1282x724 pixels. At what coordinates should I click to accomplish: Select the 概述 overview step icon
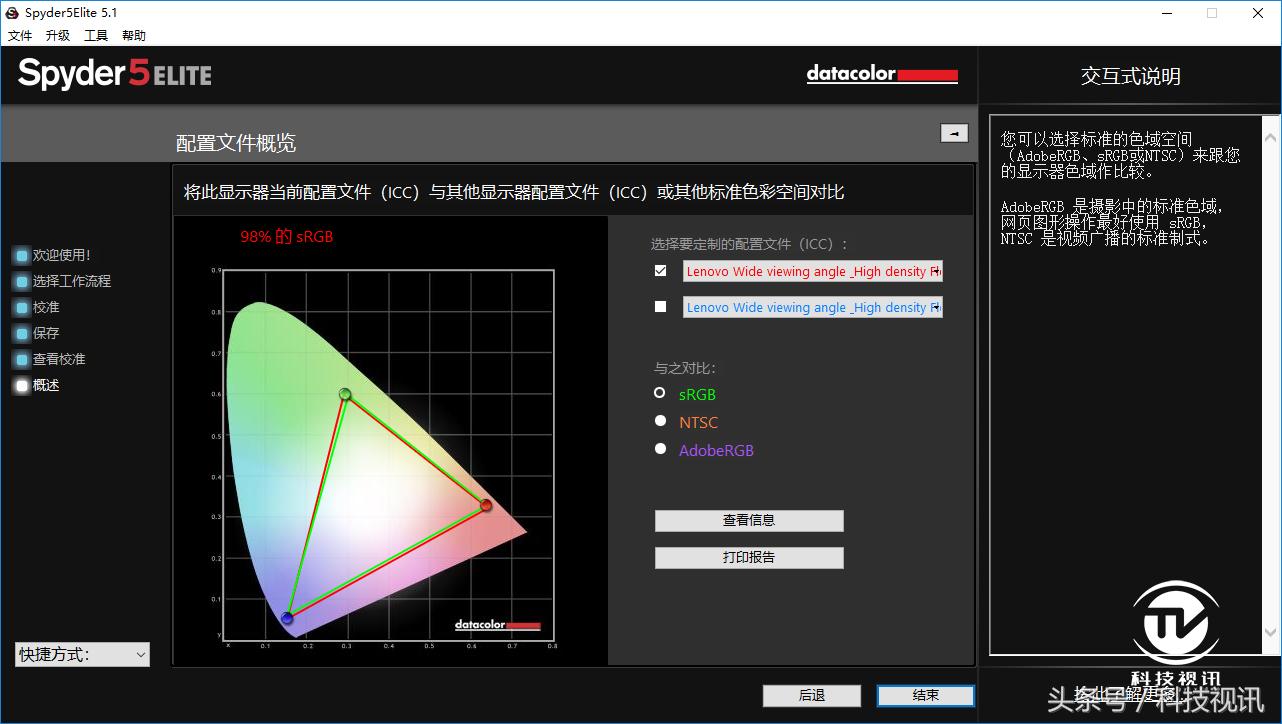click(x=21, y=385)
